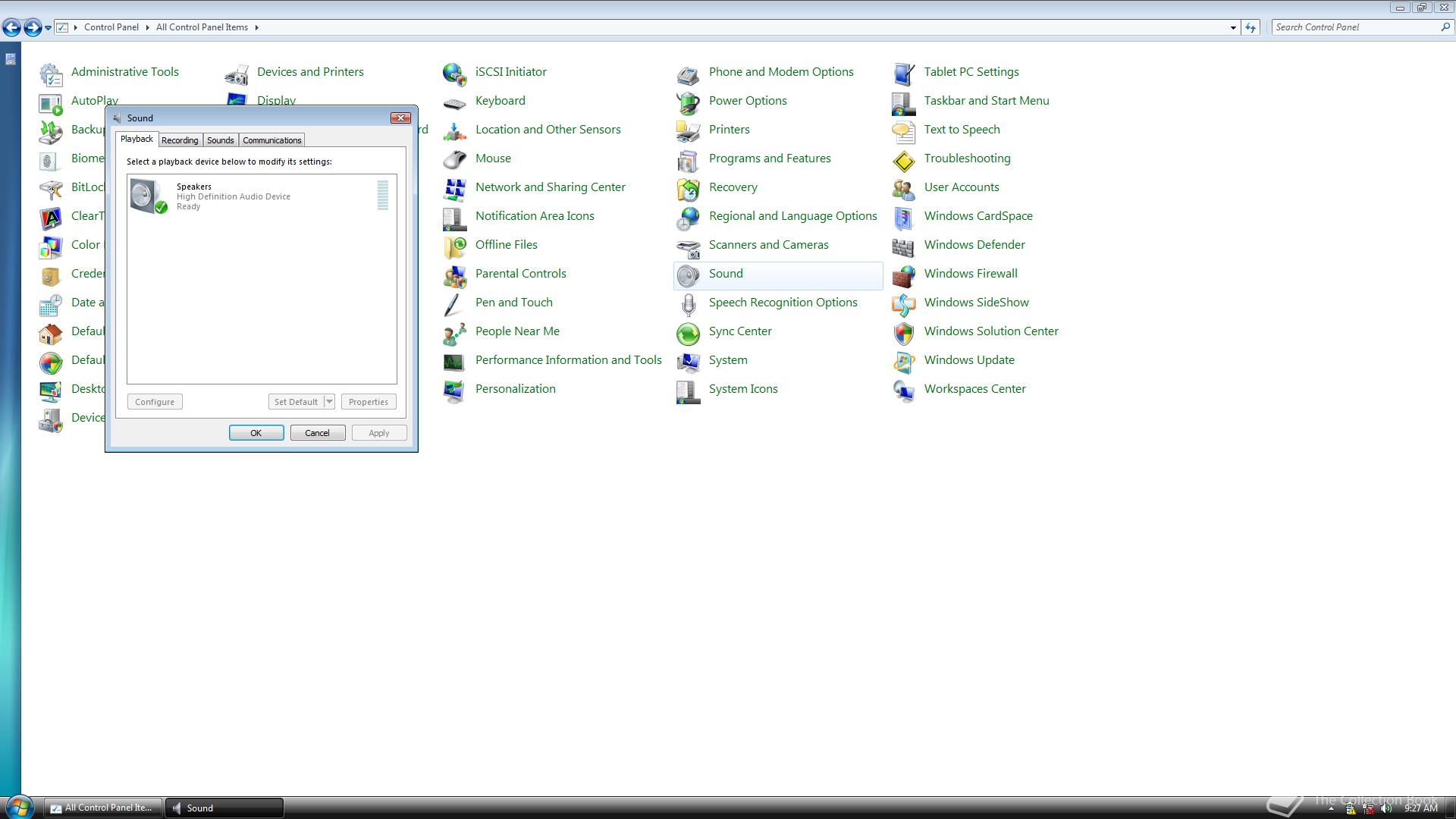The height and width of the screenshot is (819, 1456).
Task: Click the Speakers volume level meter
Action: pyautogui.click(x=383, y=196)
